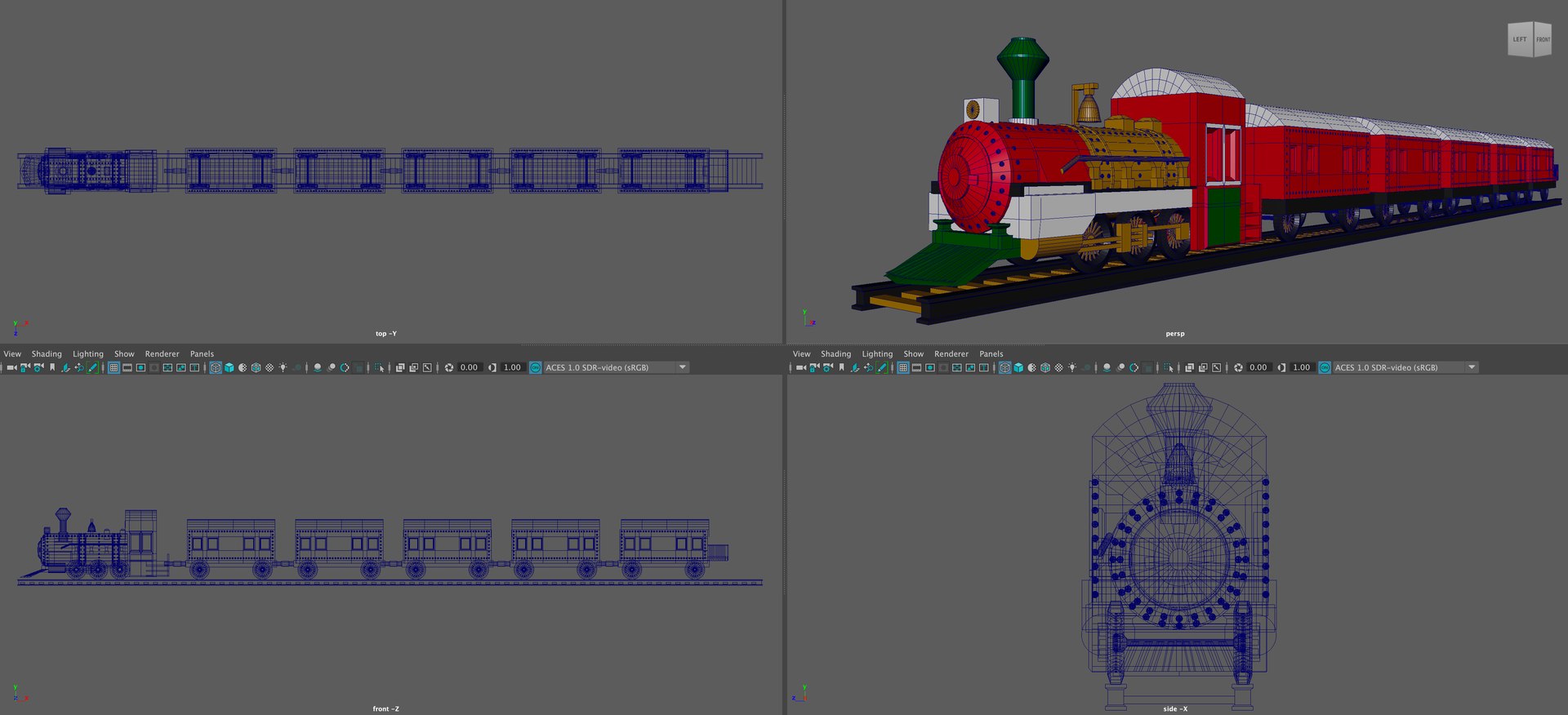
Task: Click X-ray joints icon in front view toolbar
Action: pyautogui.click(x=427, y=367)
